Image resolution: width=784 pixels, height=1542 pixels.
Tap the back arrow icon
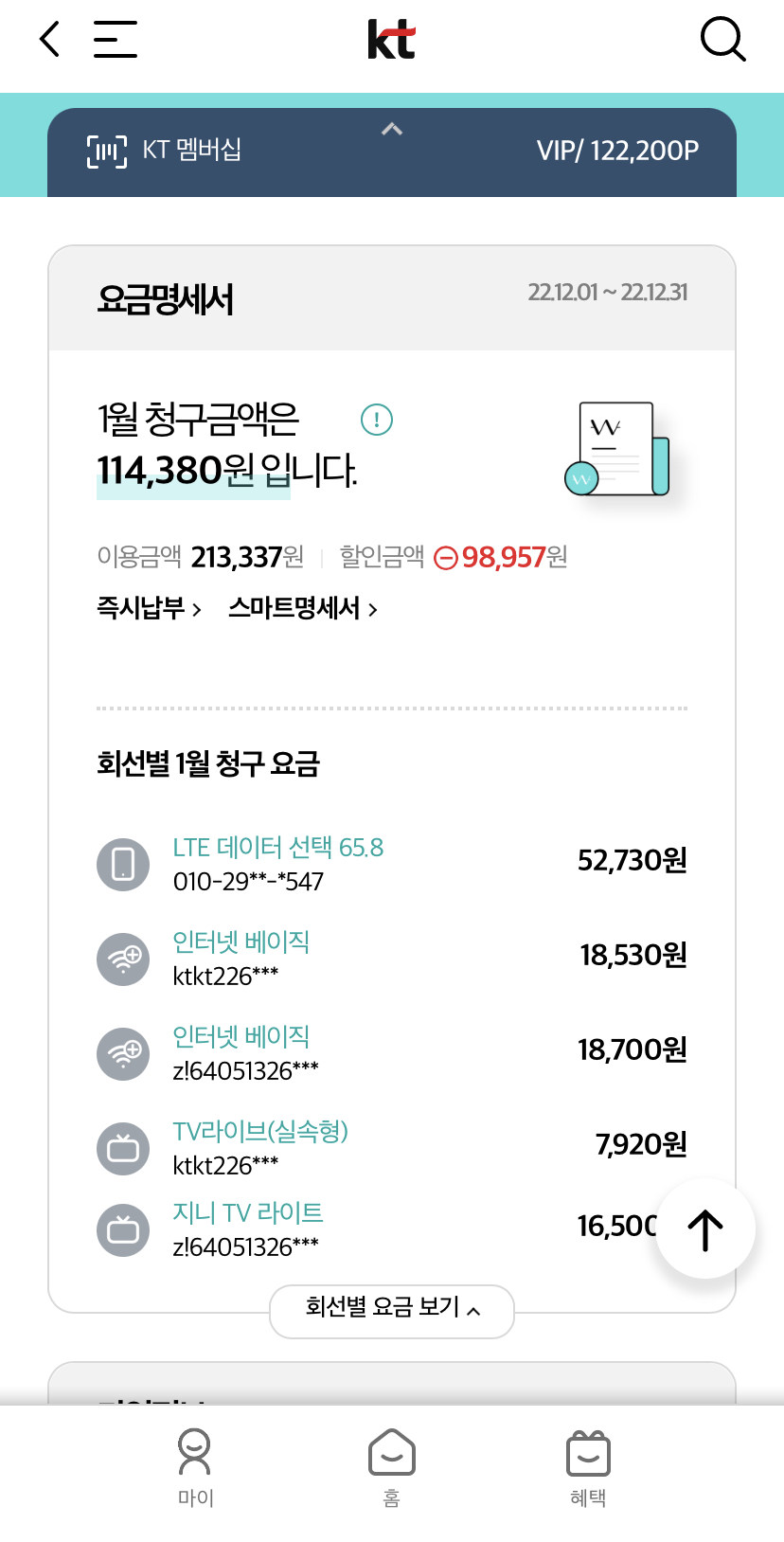50,40
